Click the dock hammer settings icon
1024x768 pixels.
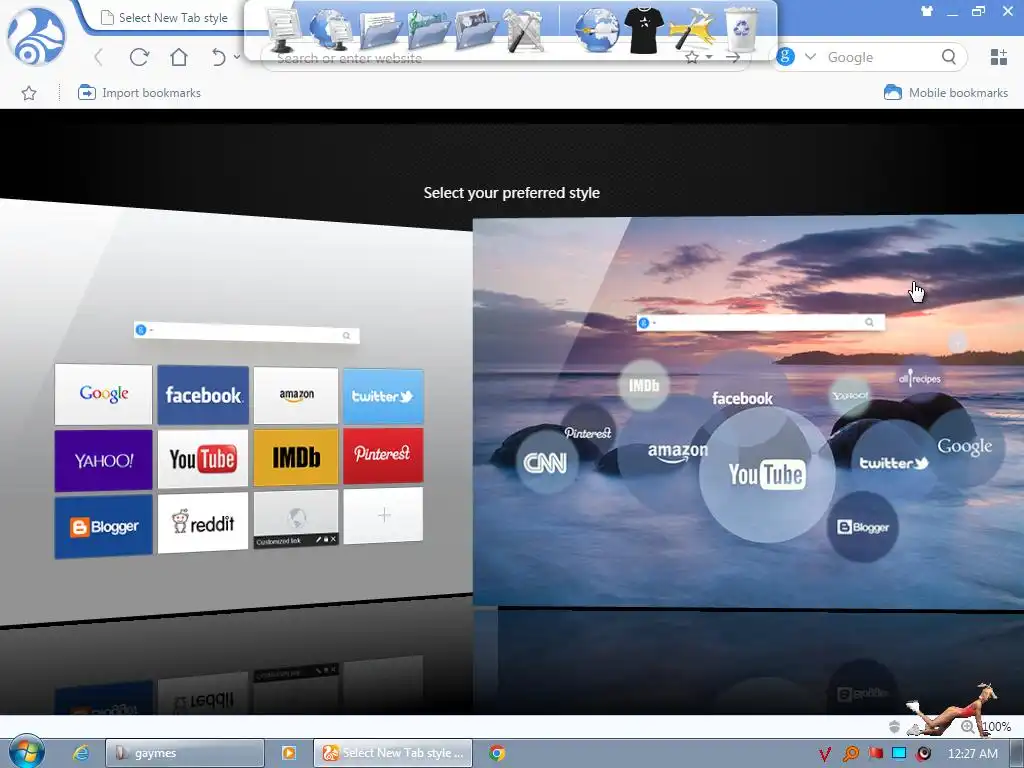(x=692, y=29)
